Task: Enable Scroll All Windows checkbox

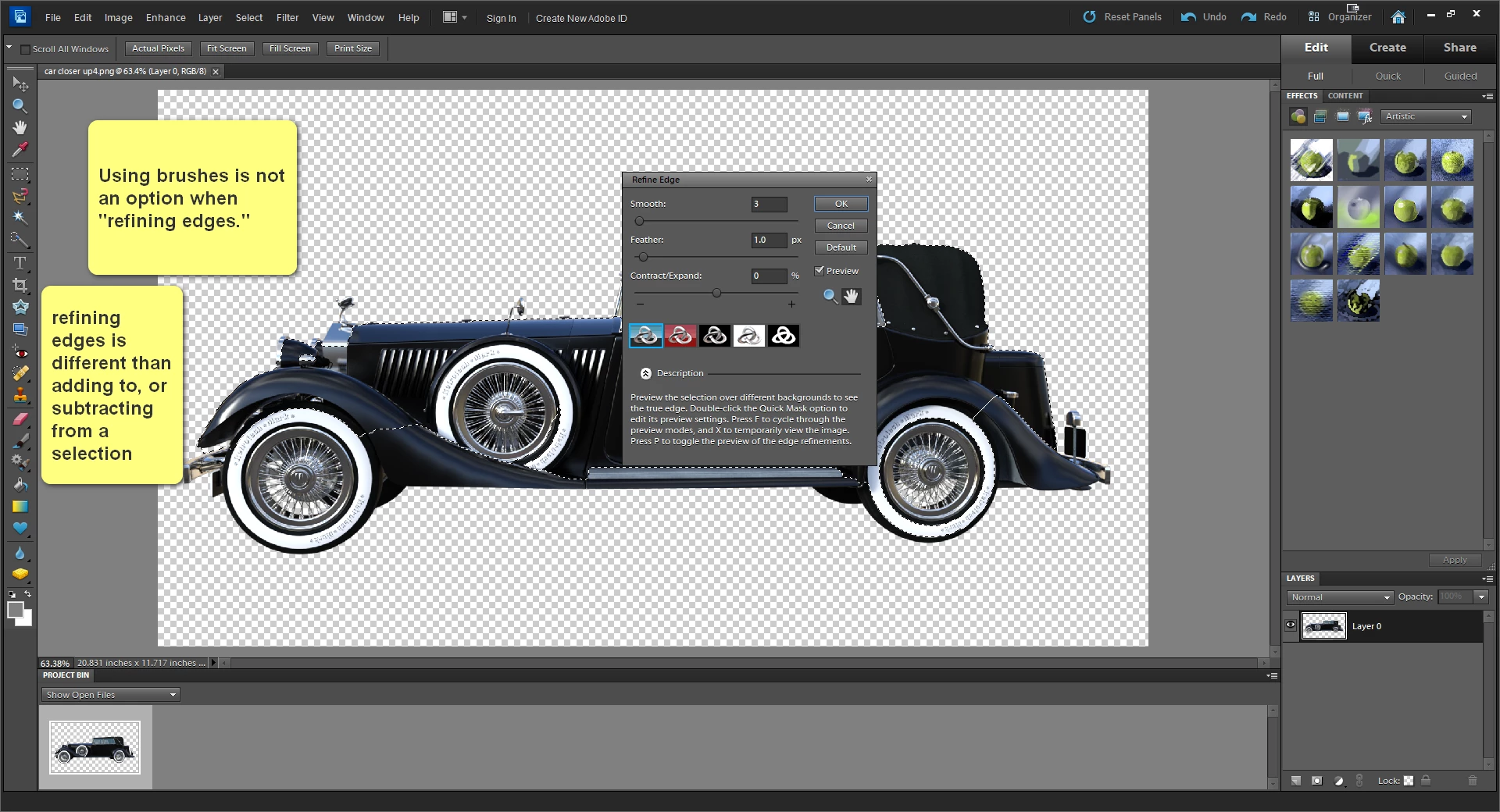Action: coord(26,49)
